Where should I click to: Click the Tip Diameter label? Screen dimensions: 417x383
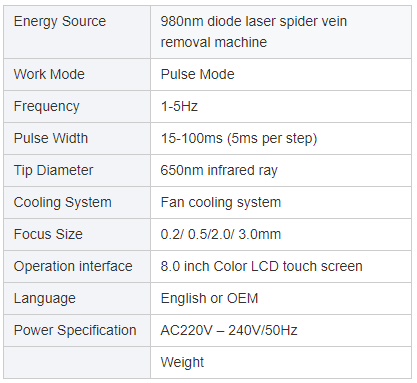tap(53, 170)
